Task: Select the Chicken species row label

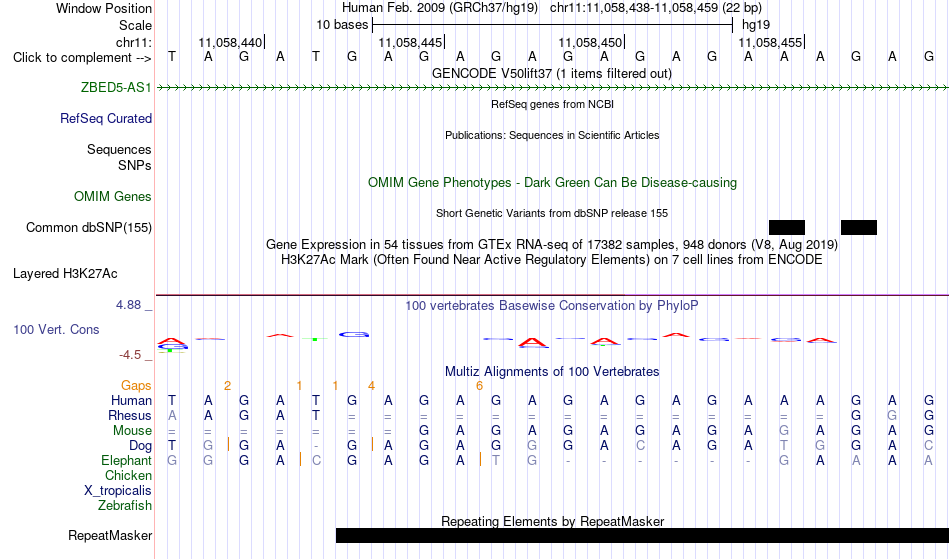Action: point(128,475)
